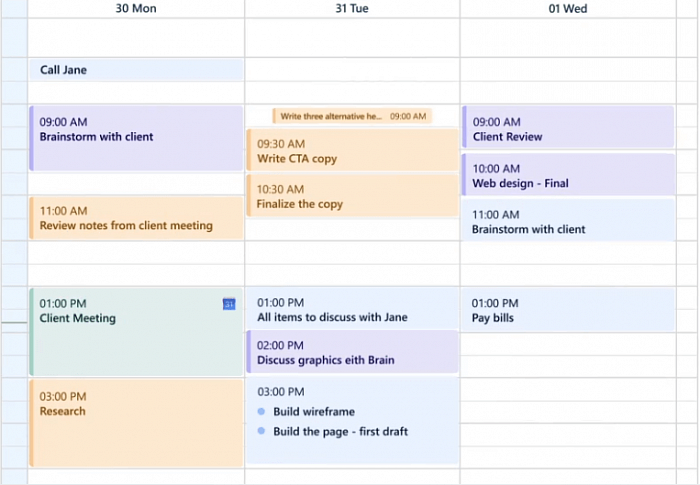
Task: Open Wednesday's Brainstorm with client event
Action: (x=568, y=221)
